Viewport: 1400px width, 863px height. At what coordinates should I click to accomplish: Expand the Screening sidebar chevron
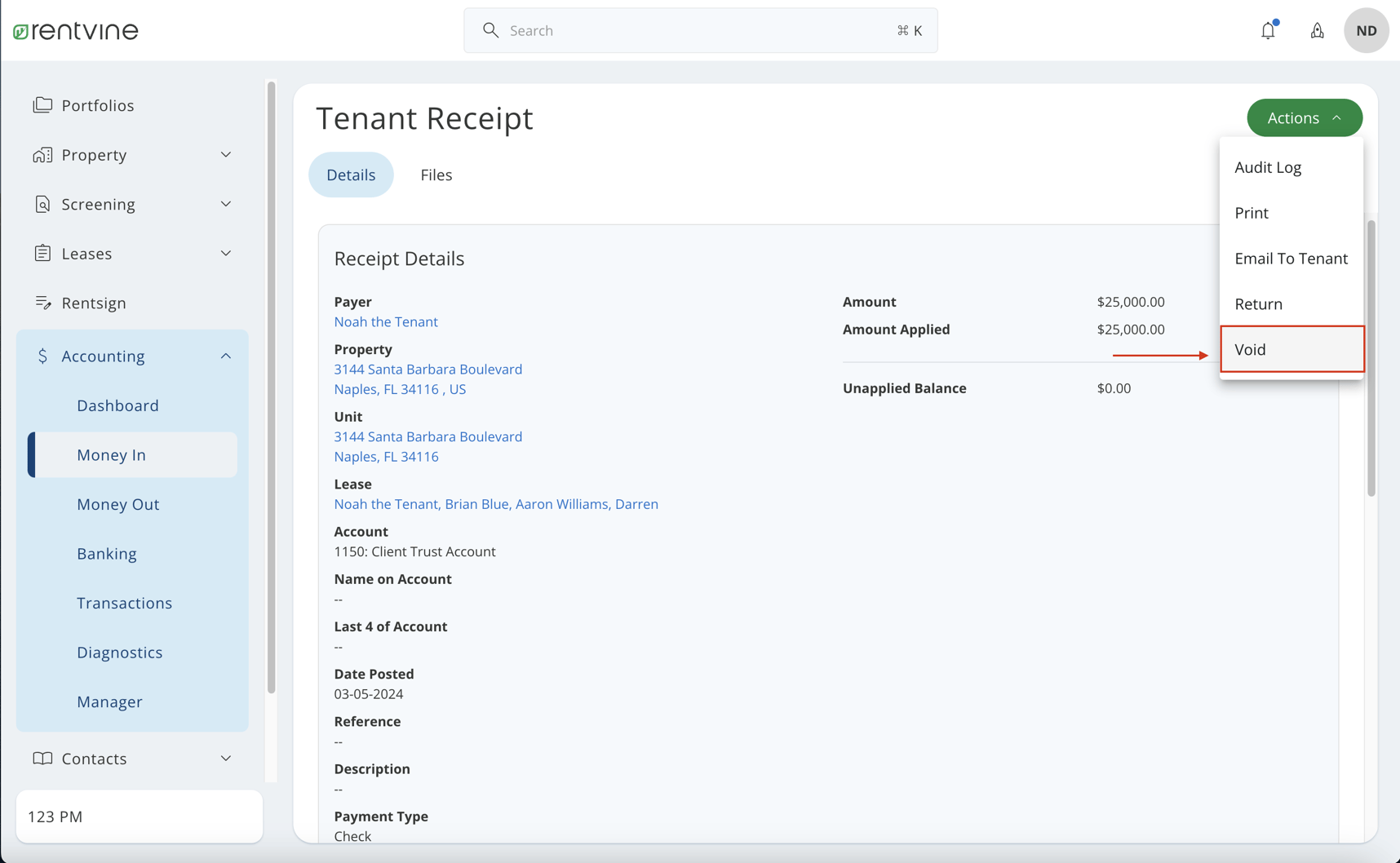tap(226, 204)
